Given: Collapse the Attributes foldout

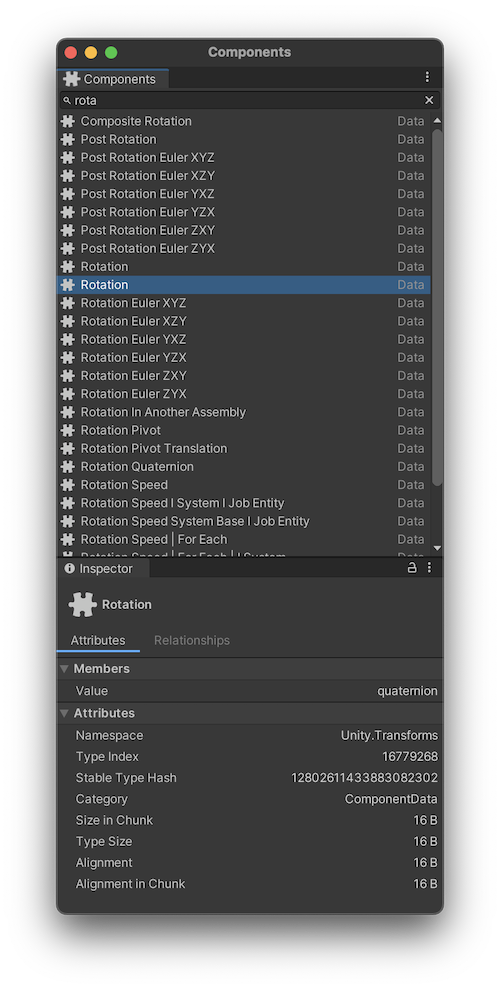Looking at the screenshot, I should [x=64, y=713].
